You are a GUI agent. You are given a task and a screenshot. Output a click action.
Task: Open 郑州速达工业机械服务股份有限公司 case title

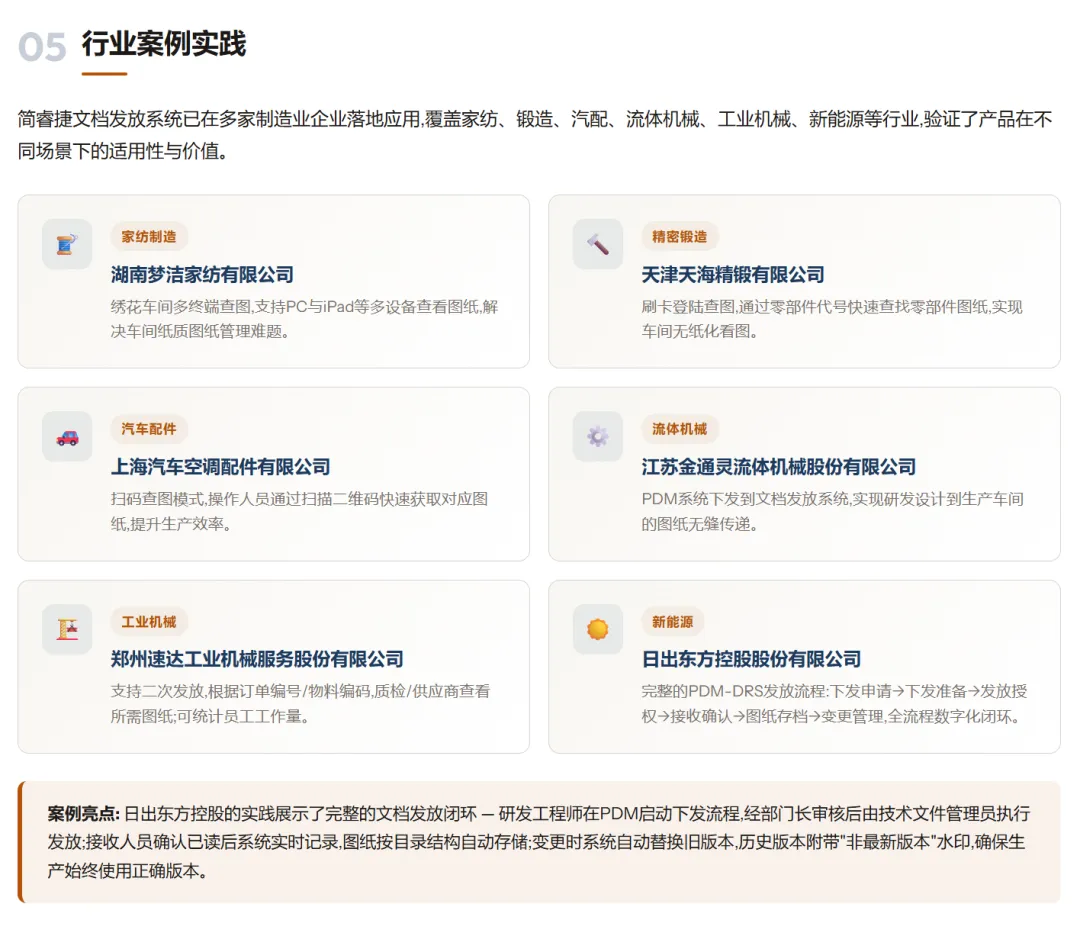click(x=257, y=659)
